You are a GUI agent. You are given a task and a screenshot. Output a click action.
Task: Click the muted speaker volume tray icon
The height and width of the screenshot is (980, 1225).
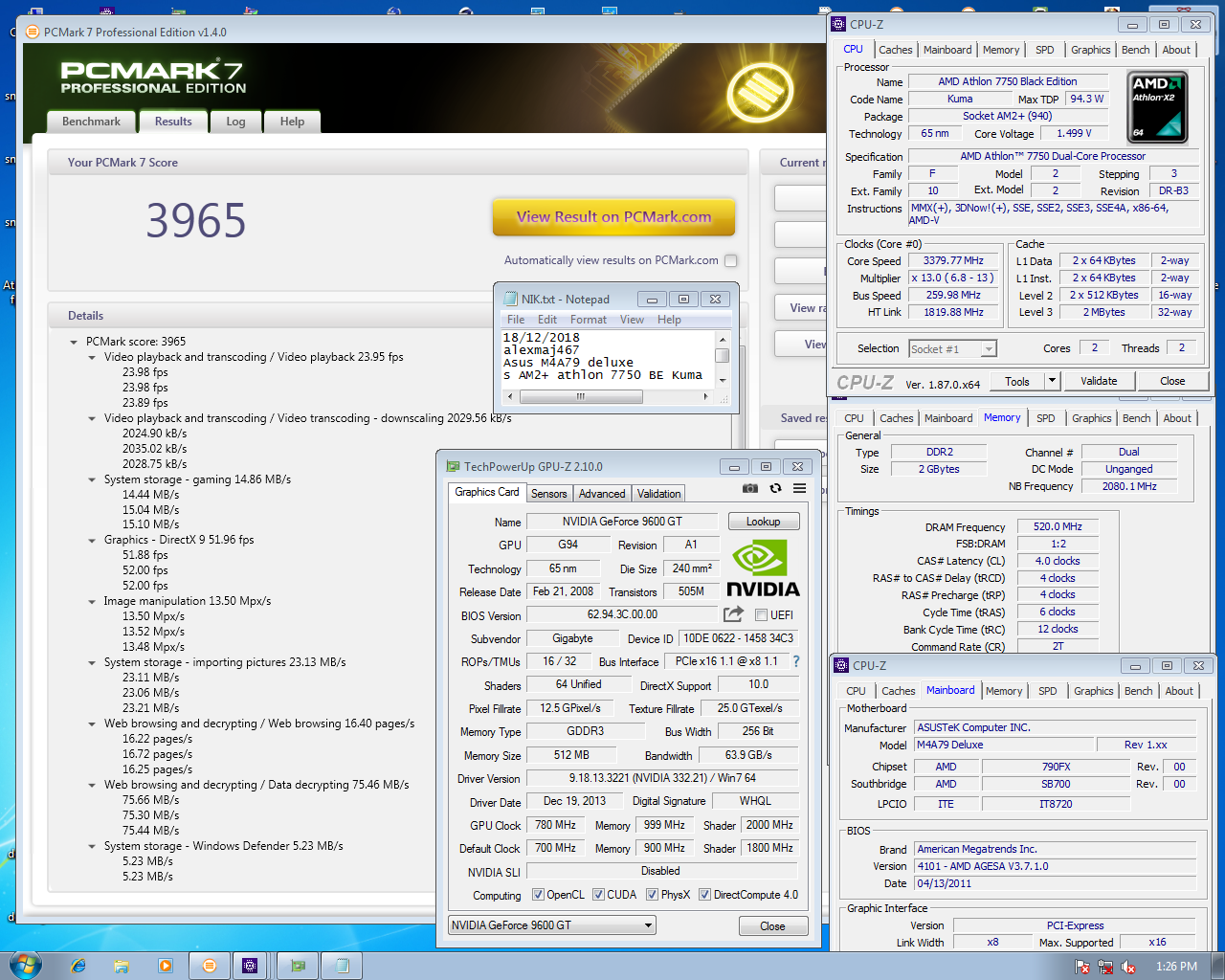click(x=1128, y=967)
